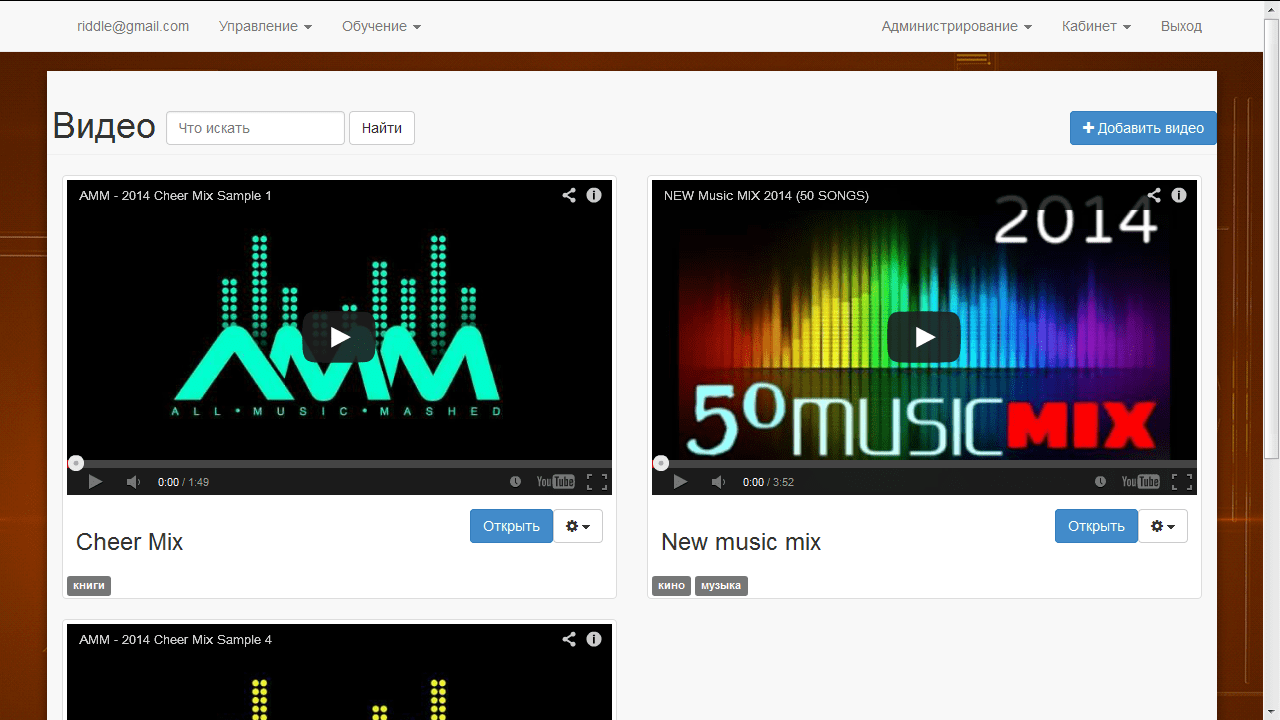Open Cheer Mix Sample 1 on YouTube via logo
This screenshot has width=1280, height=720.
click(x=555, y=482)
